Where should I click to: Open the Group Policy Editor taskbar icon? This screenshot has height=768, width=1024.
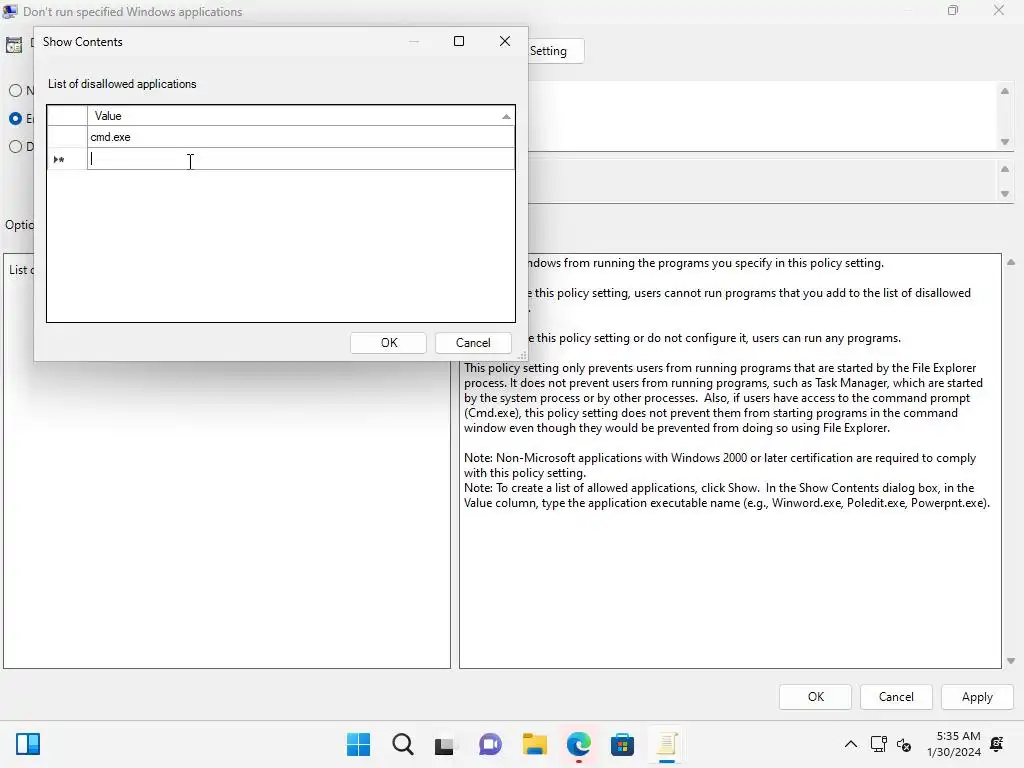tap(666, 744)
